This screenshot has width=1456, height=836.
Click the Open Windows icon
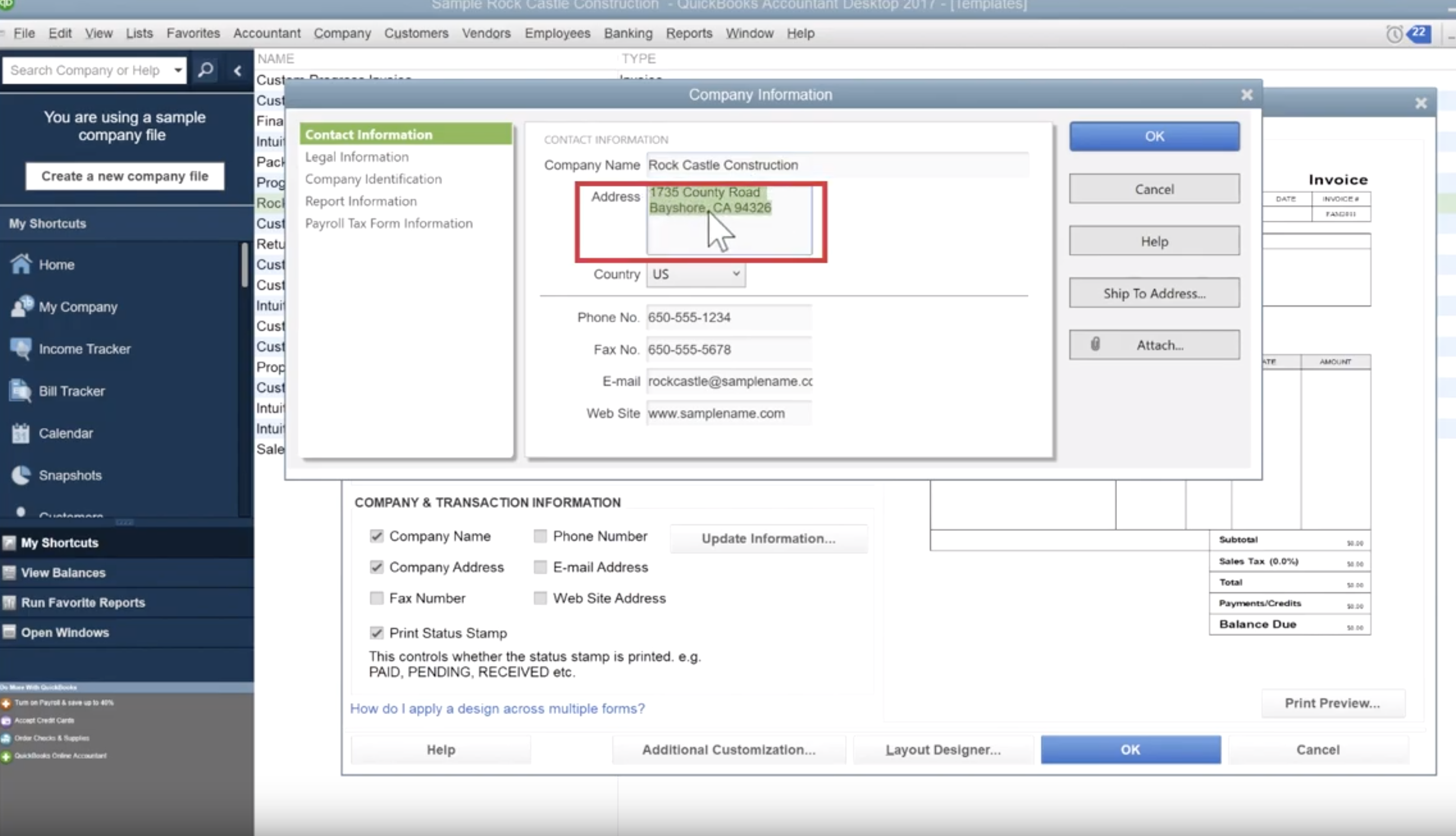point(9,632)
